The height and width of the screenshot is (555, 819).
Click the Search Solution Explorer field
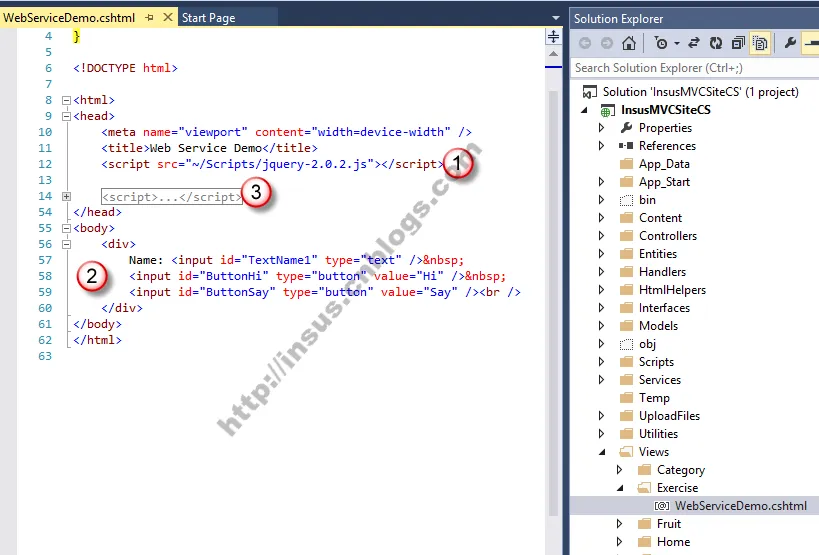(695, 68)
